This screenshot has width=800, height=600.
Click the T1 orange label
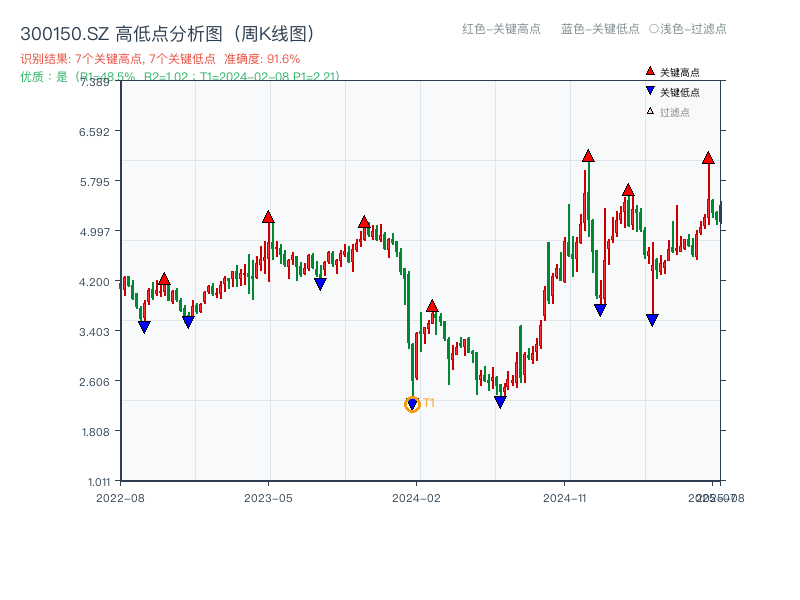pyautogui.click(x=429, y=403)
